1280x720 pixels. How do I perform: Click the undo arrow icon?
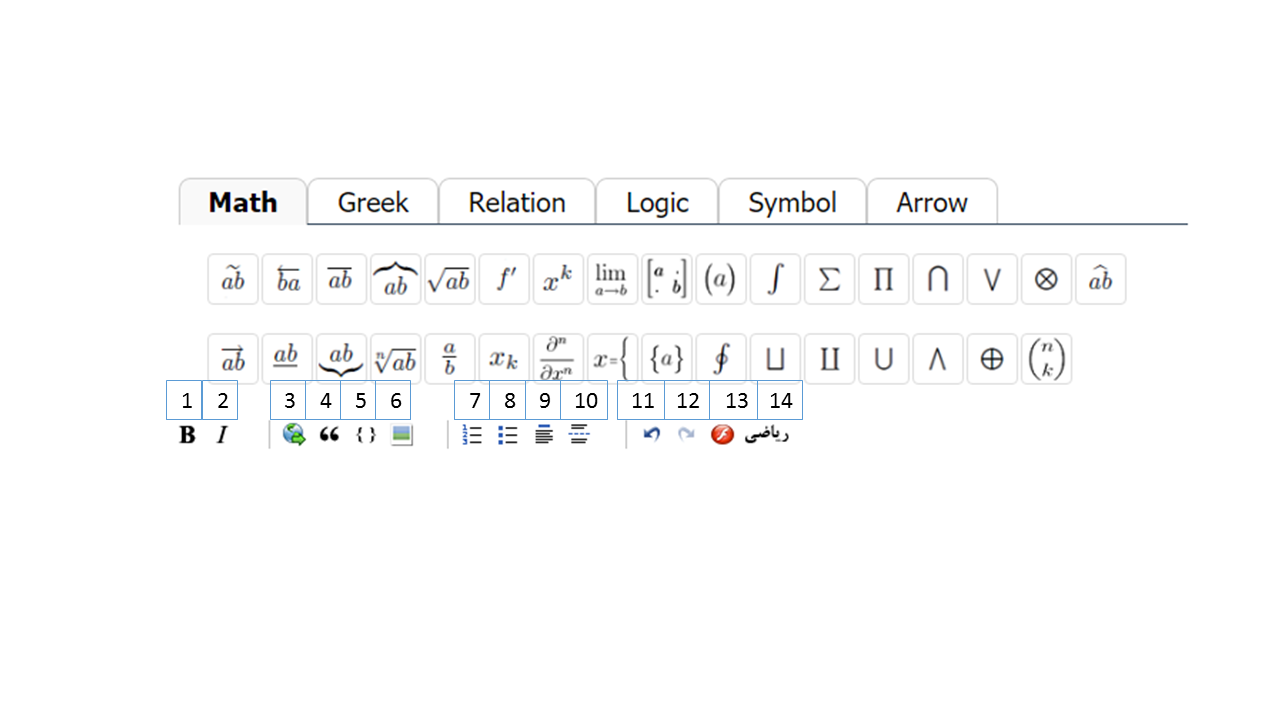point(651,434)
